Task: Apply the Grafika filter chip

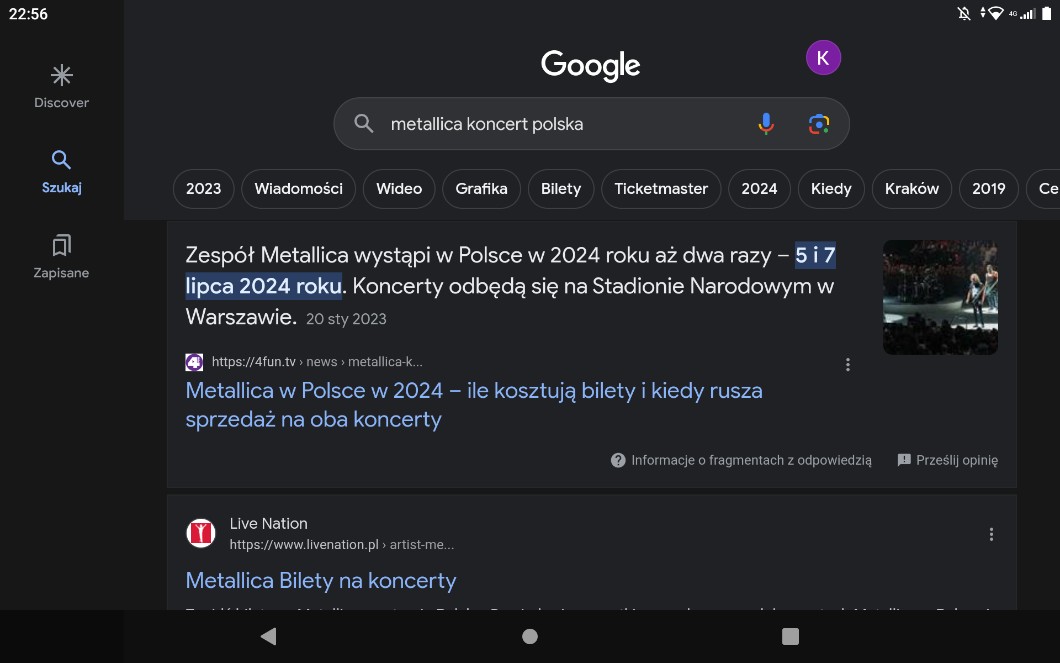Action: [481, 189]
